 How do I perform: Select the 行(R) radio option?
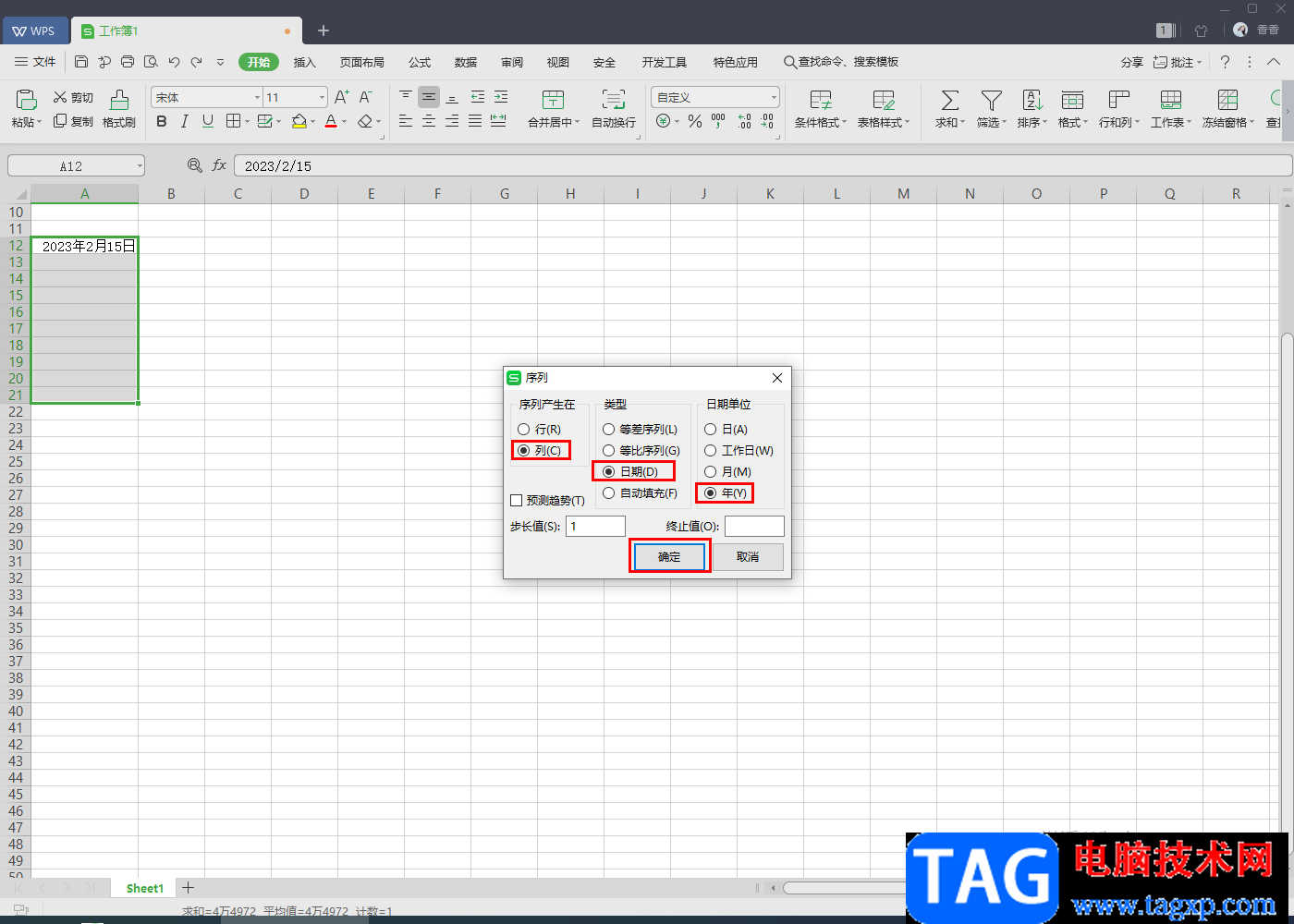pyautogui.click(x=539, y=430)
